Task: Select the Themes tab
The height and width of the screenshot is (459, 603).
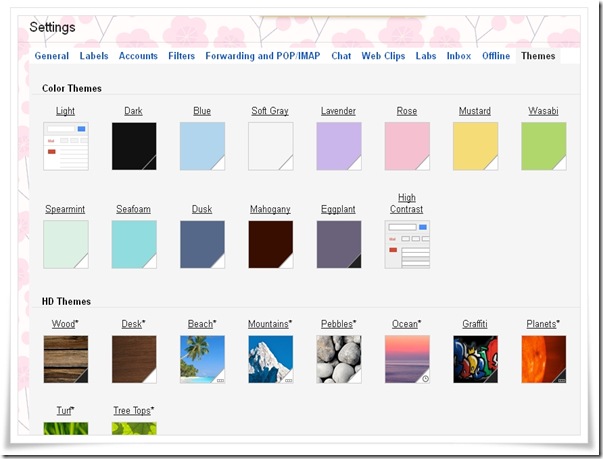Action: click(x=538, y=56)
